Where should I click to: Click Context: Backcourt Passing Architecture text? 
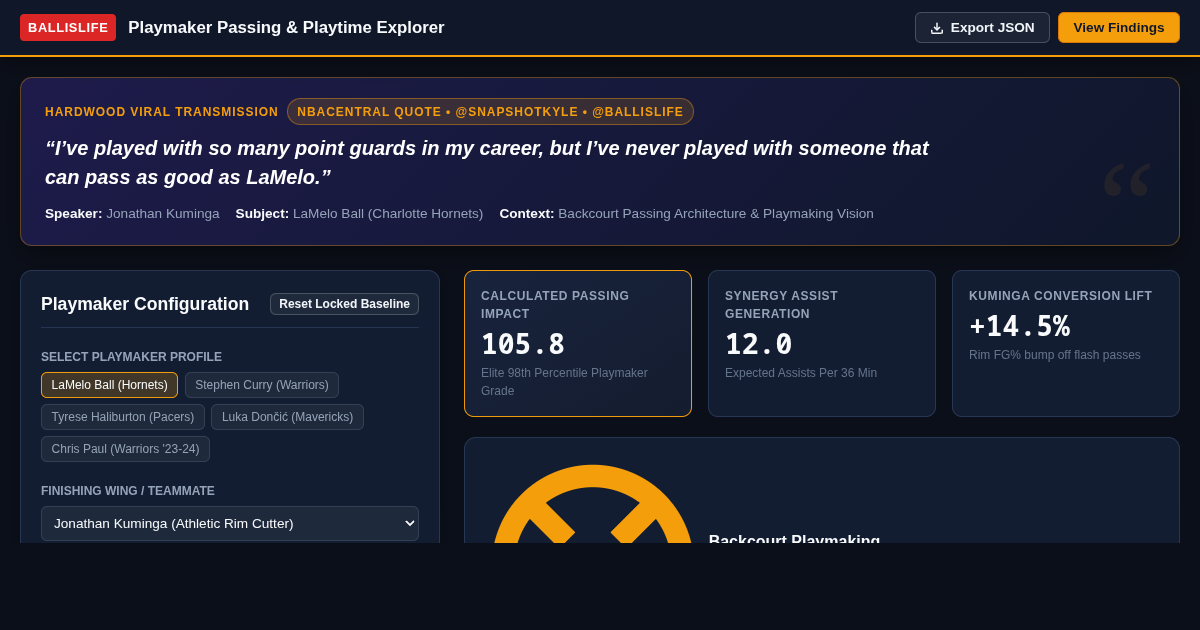point(687,214)
